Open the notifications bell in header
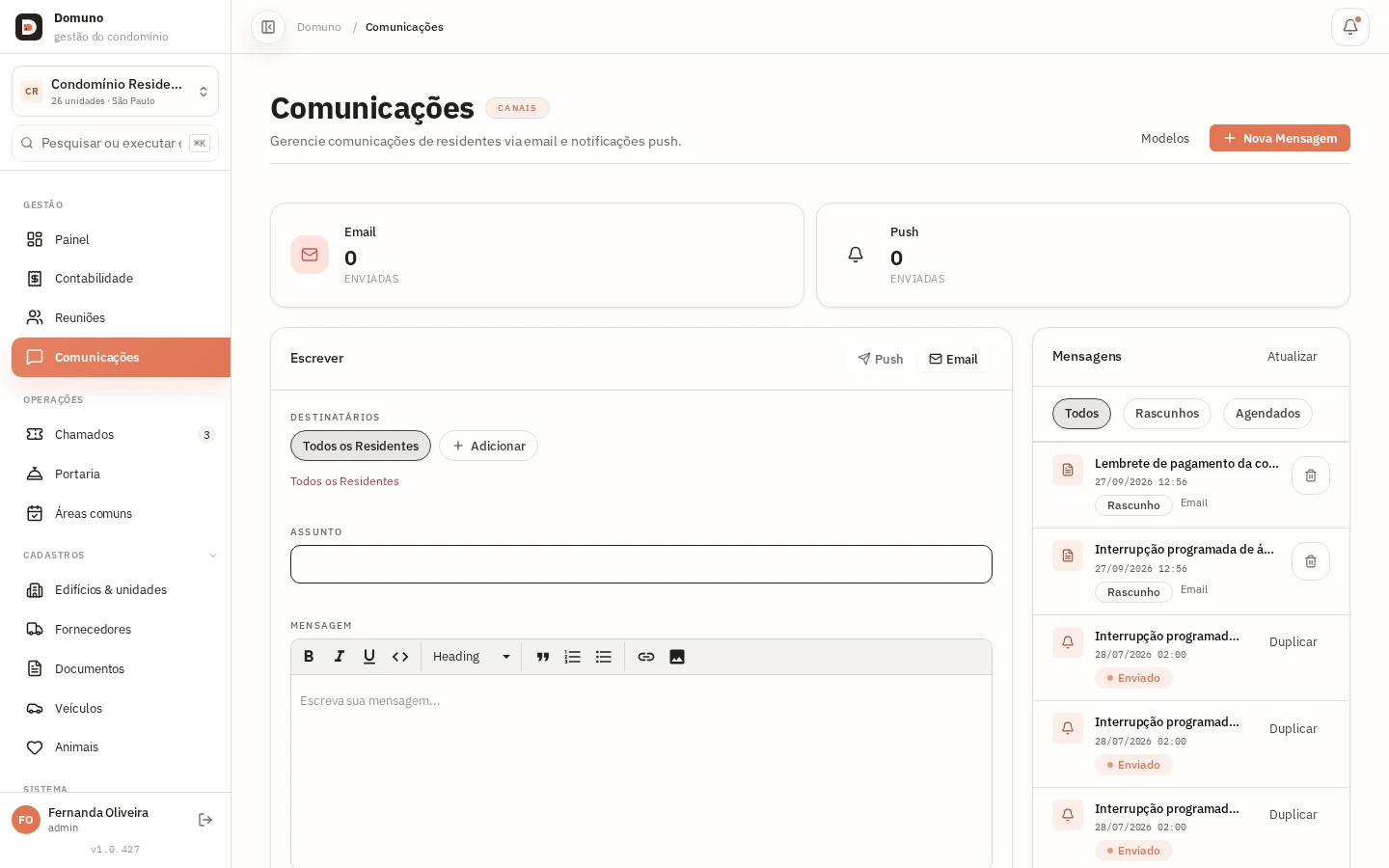 [1350, 27]
